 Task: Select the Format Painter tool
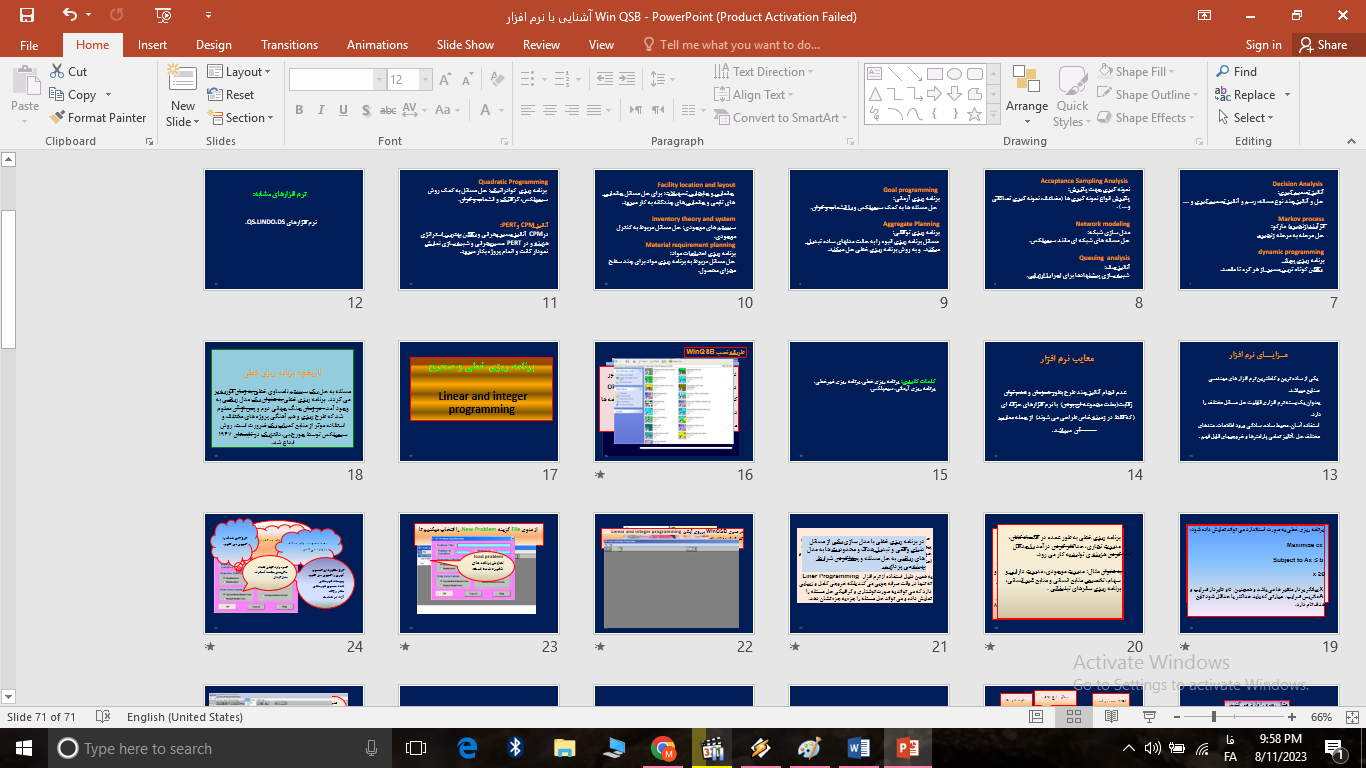pyautogui.click(x=98, y=118)
